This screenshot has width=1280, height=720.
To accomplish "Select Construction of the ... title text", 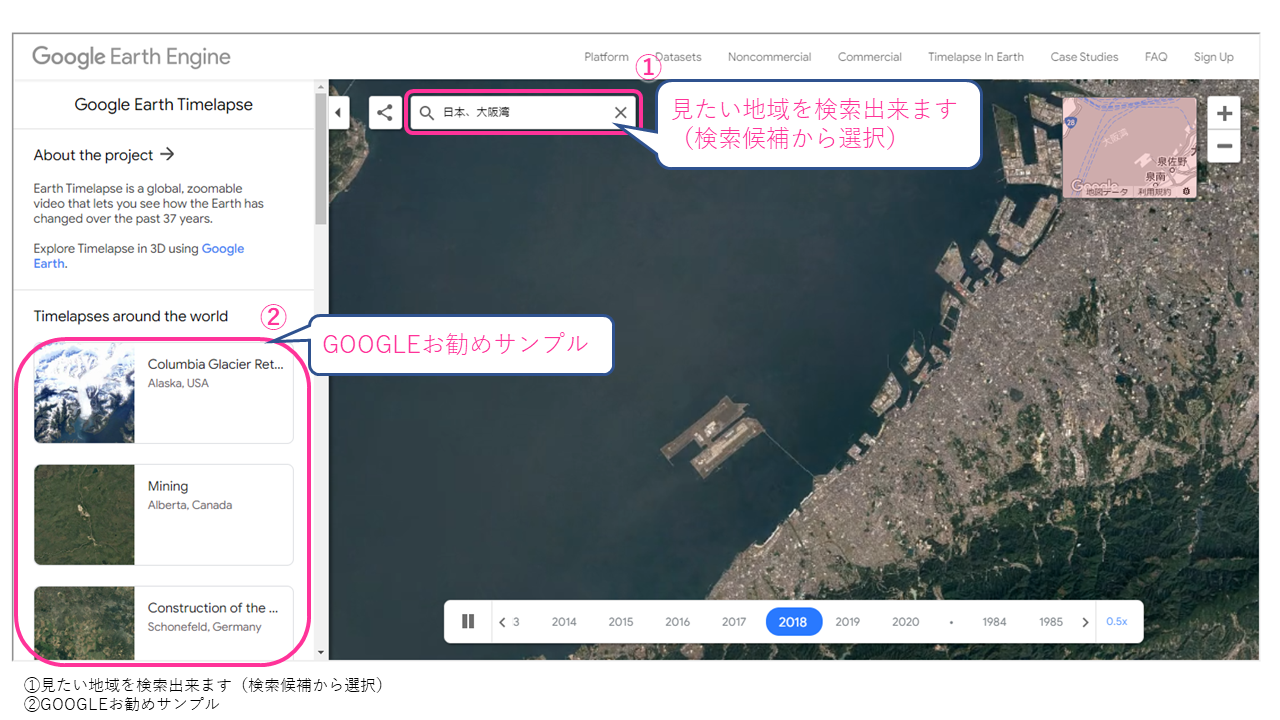I will coord(214,608).
